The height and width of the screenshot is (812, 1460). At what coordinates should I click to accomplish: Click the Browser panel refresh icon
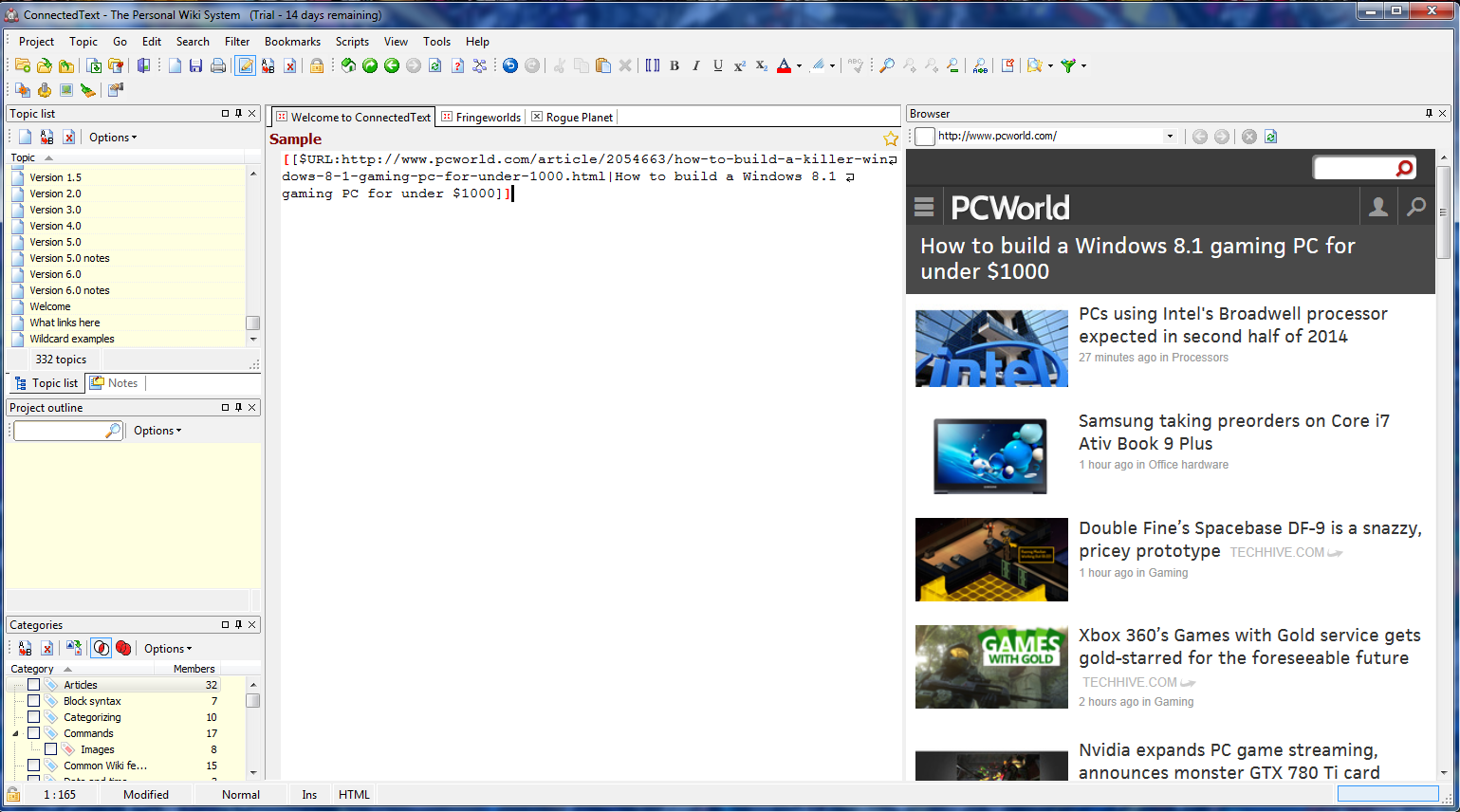coord(1271,137)
